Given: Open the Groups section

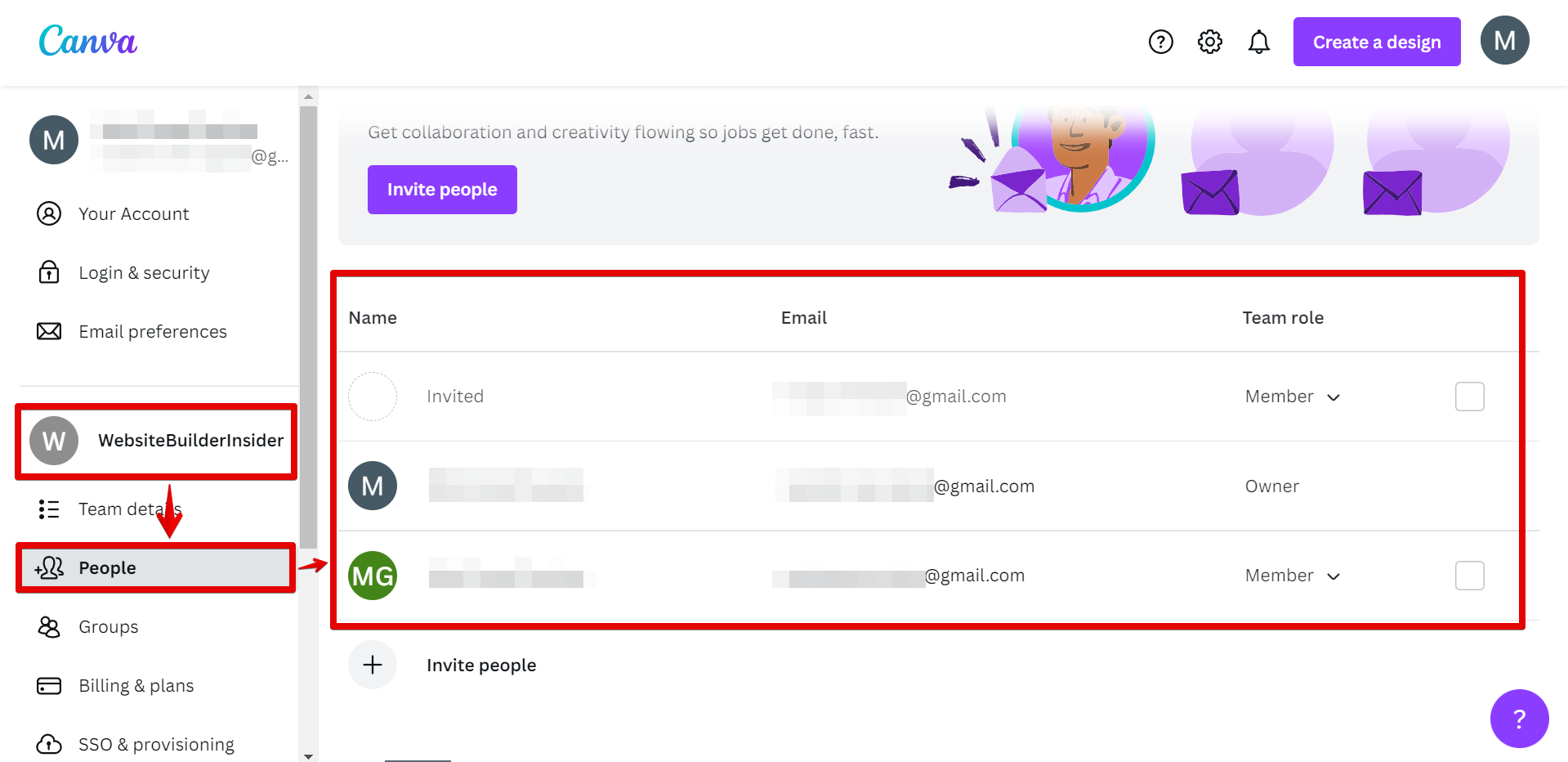Looking at the screenshot, I should coord(108,627).
